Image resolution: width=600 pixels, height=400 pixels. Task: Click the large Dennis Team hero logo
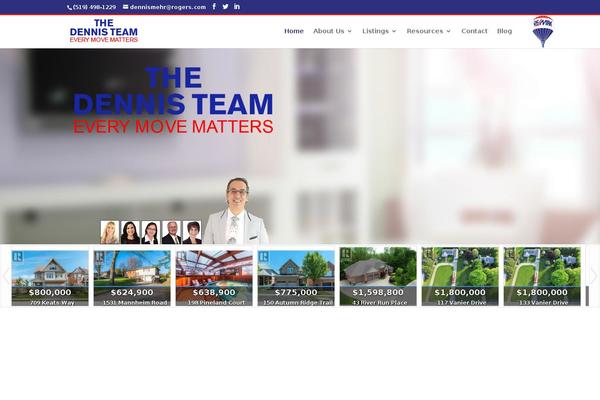click(x=173, y=100)
